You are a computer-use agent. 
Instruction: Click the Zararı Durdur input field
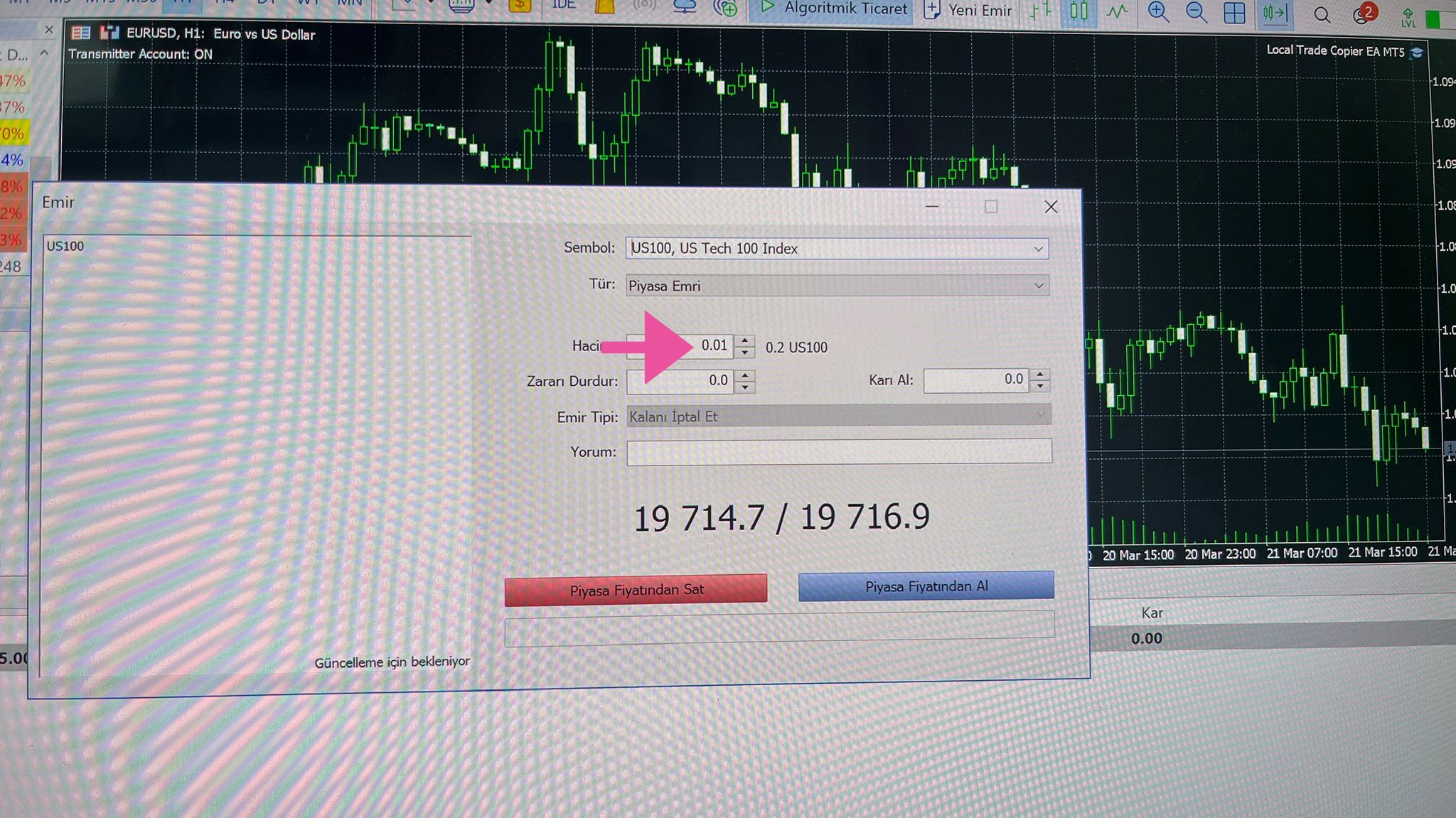click(x=679, y=381)
